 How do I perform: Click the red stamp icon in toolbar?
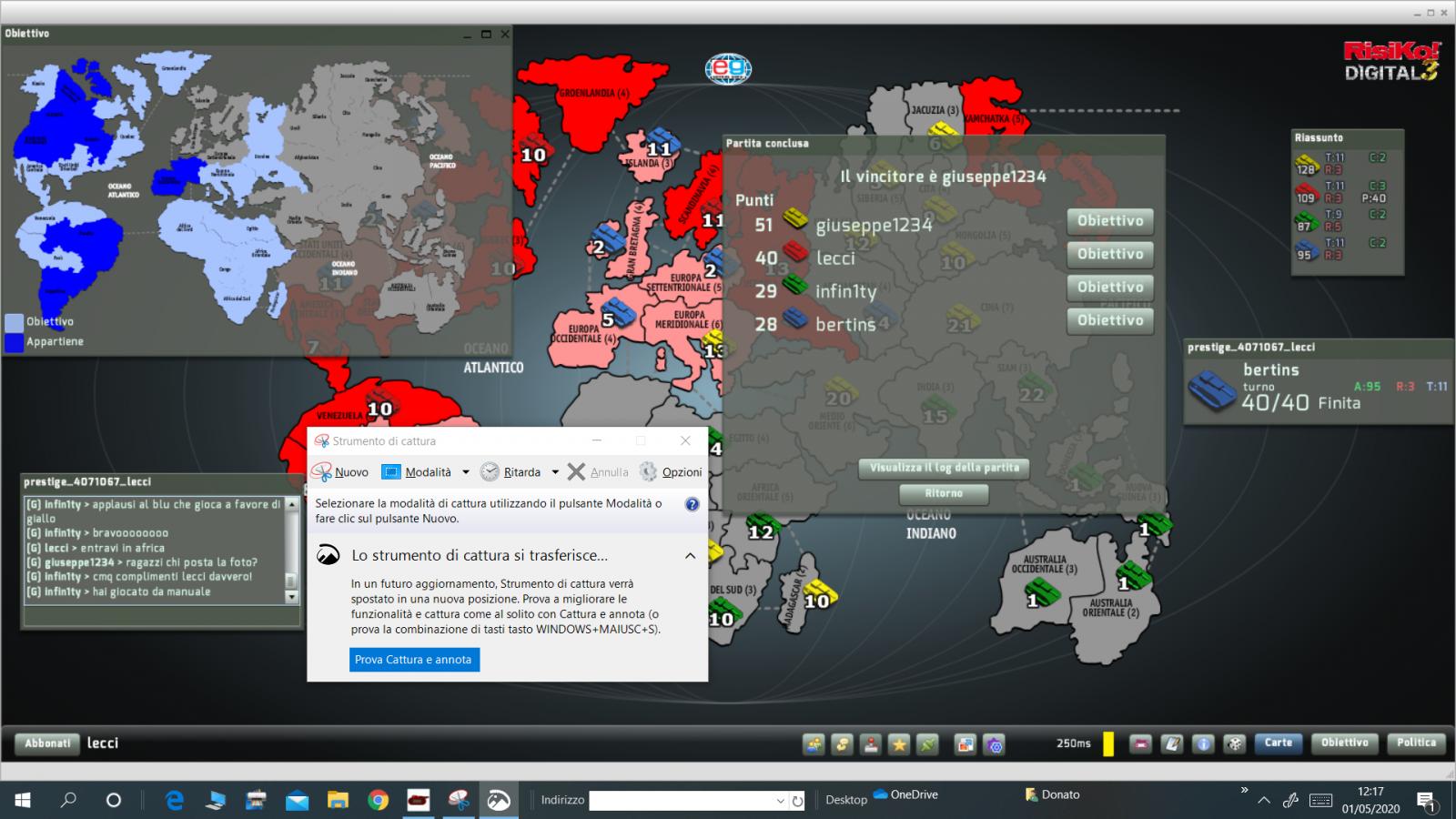pyautogui.click(x=871, y=743)
